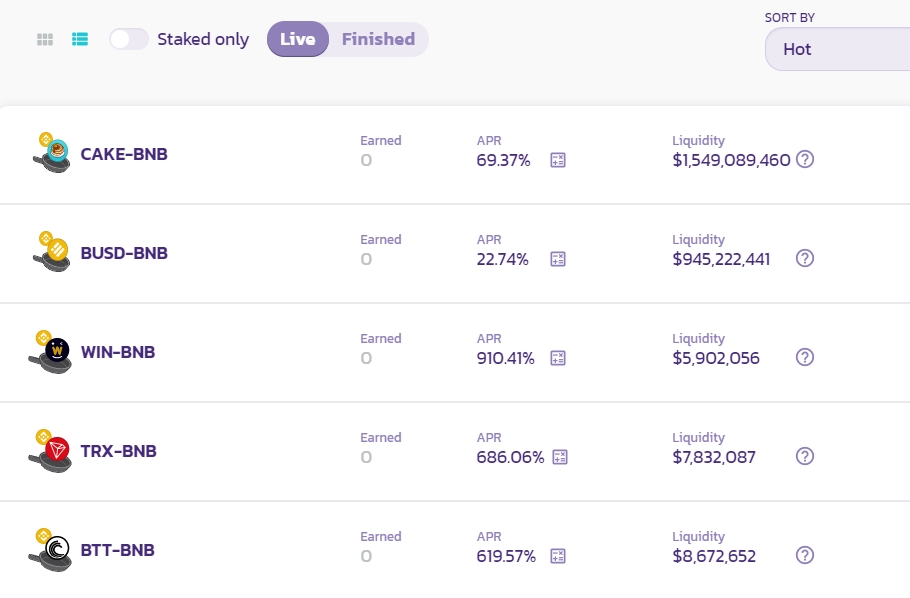The image size is (910, 598).
Task: Open APR calculator for TRX-BNB
Action: (560, 457)
